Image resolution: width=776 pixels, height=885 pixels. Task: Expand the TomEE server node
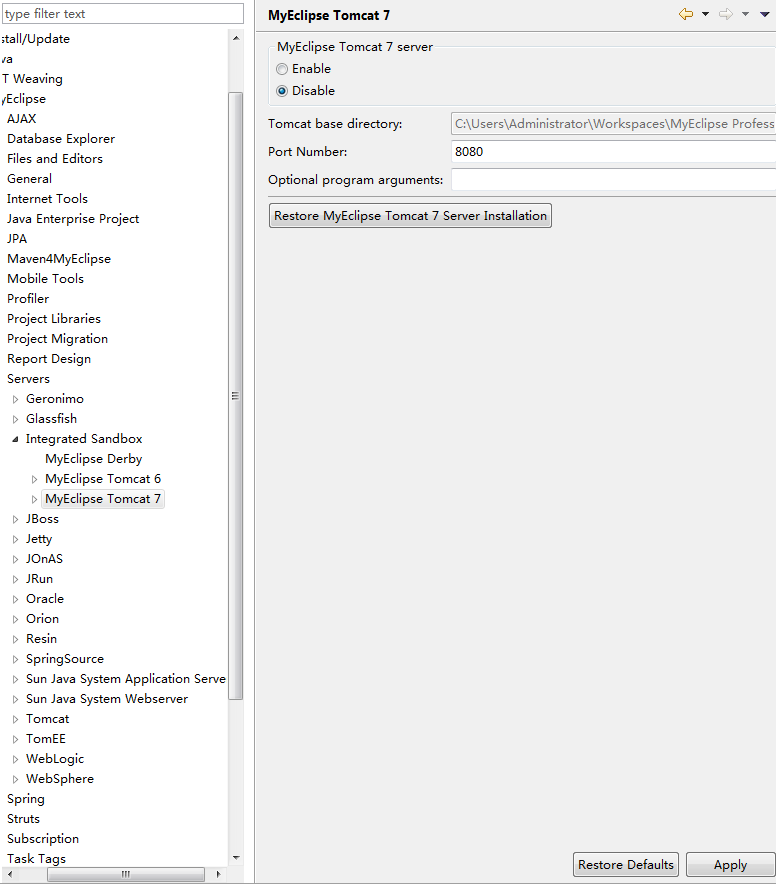point(15,739)
